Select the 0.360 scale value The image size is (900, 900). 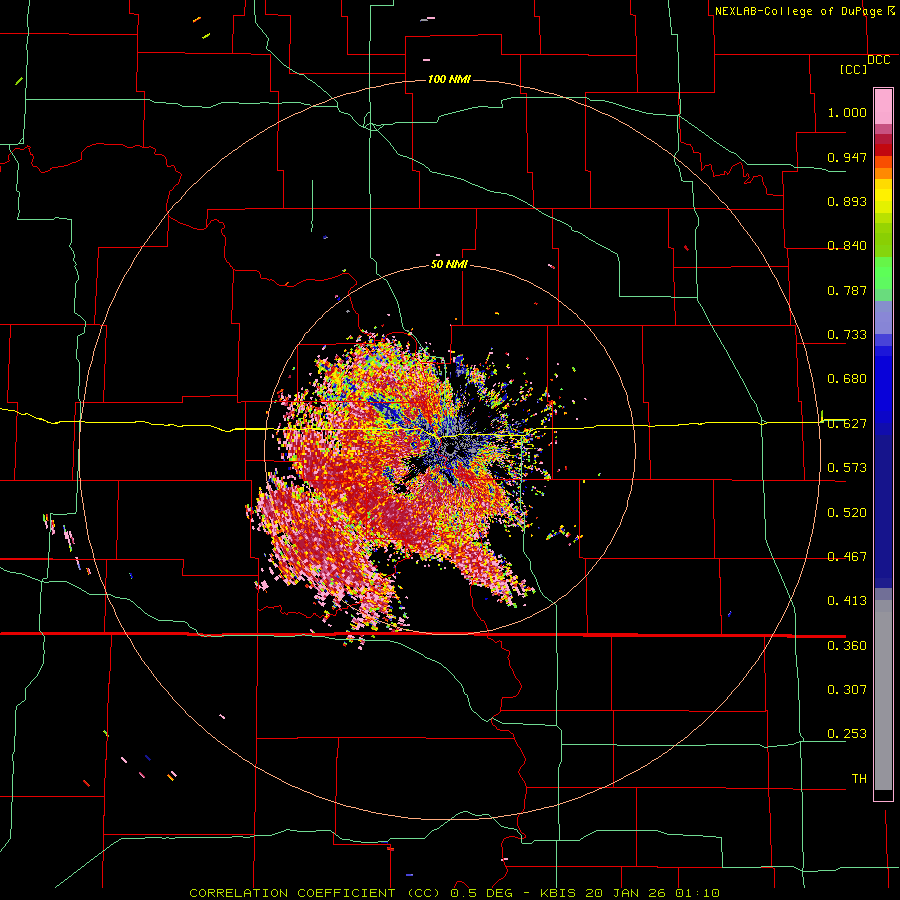[847, 646]
